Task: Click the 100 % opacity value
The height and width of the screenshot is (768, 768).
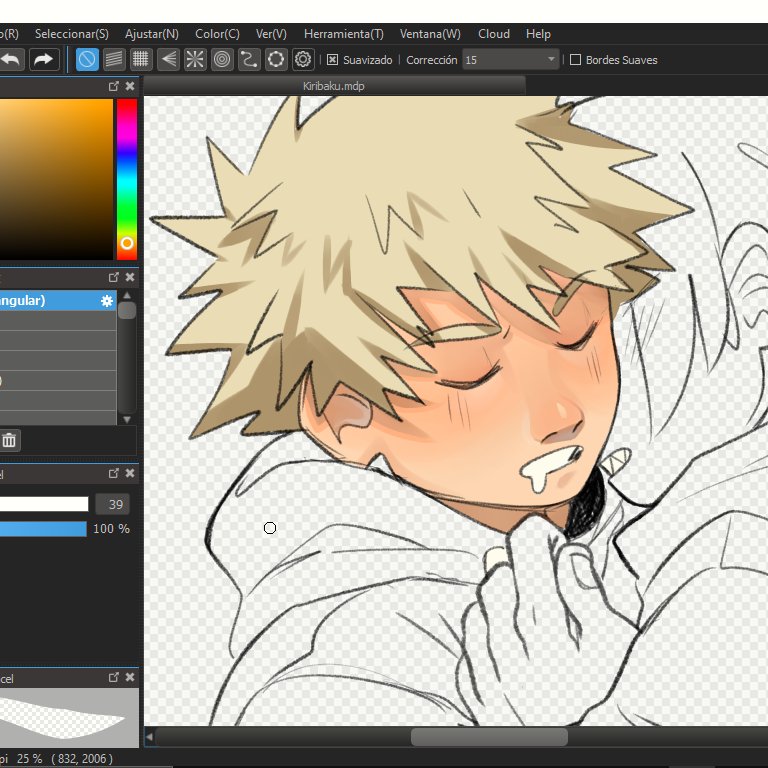Action: pos(111,529)
